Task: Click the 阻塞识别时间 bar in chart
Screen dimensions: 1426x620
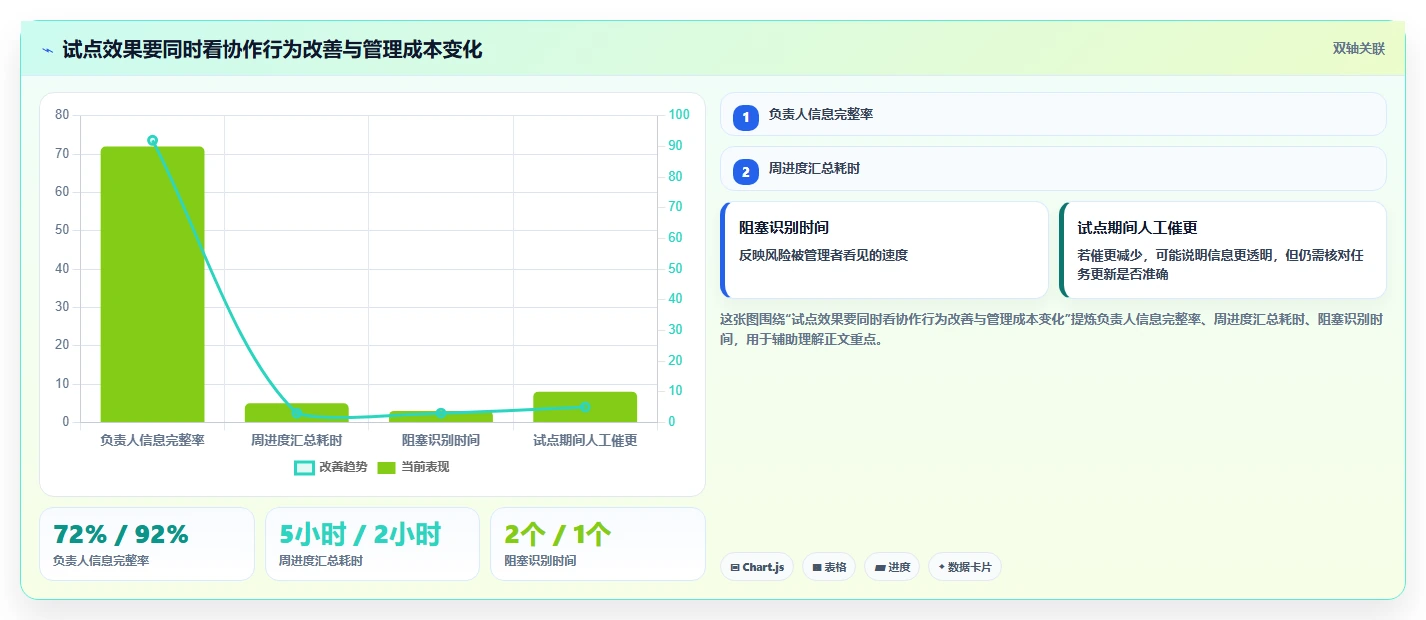Action: (x=441, y=416)
